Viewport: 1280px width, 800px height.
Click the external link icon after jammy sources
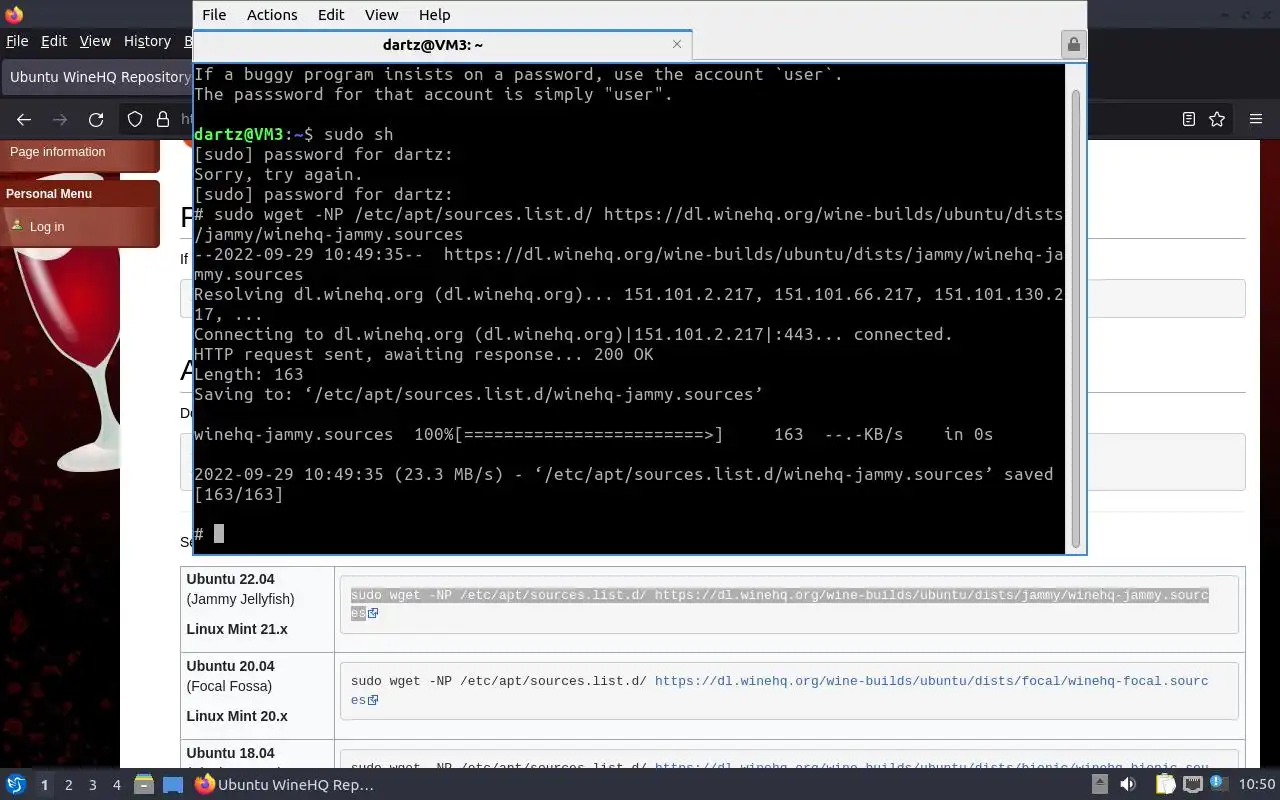373,614
